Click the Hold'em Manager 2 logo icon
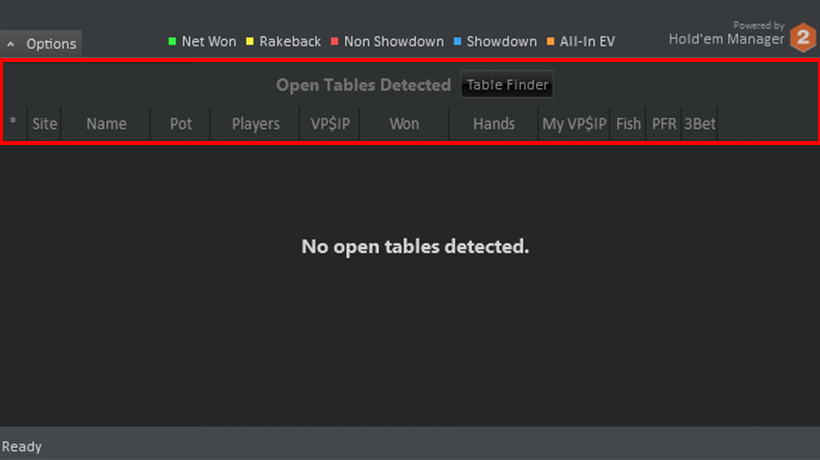The image size is (820, 460). [x=803, y=37]
